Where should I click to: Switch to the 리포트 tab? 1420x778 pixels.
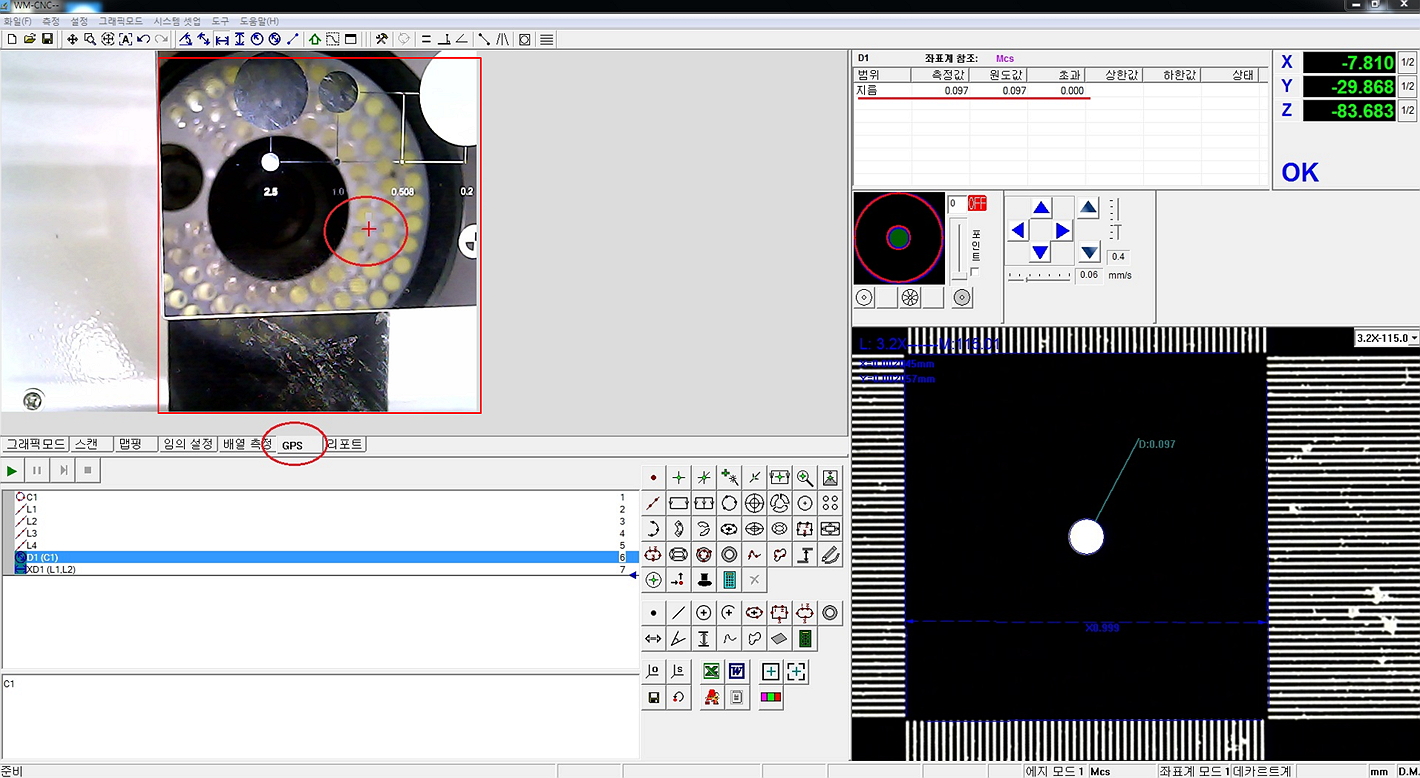(345, 444)
